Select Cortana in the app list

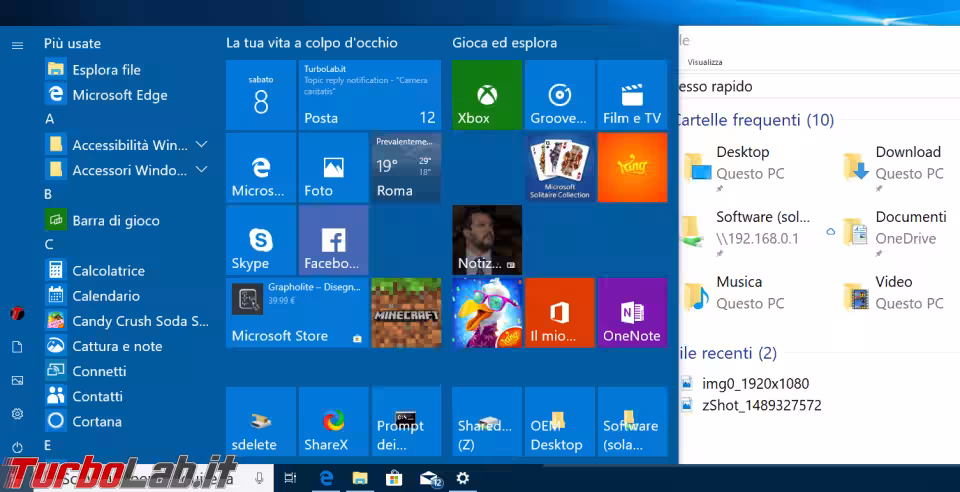click(97, 421)
